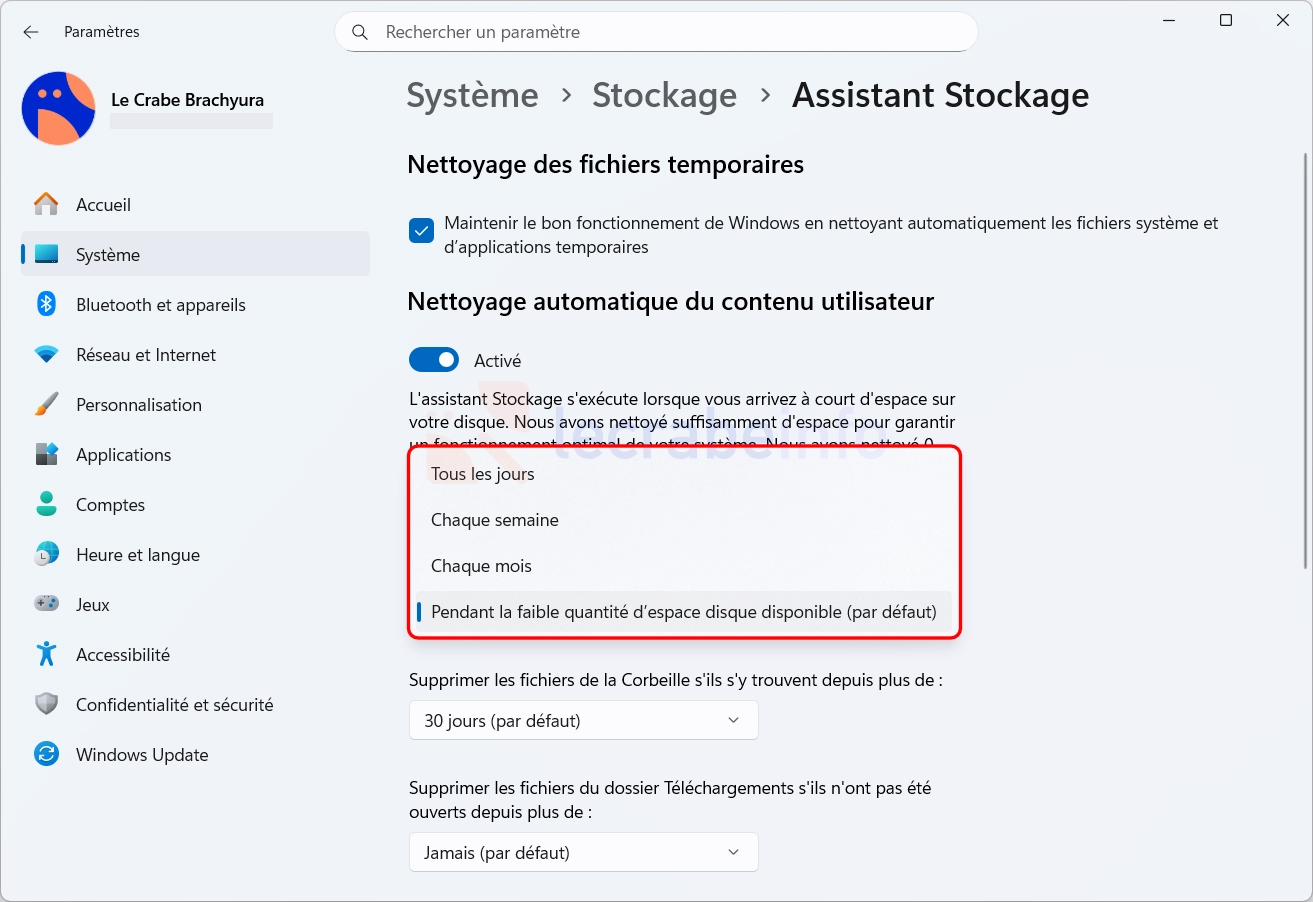Open the Windows Update icon
The image size is (1313, 902).
[46, 755]
